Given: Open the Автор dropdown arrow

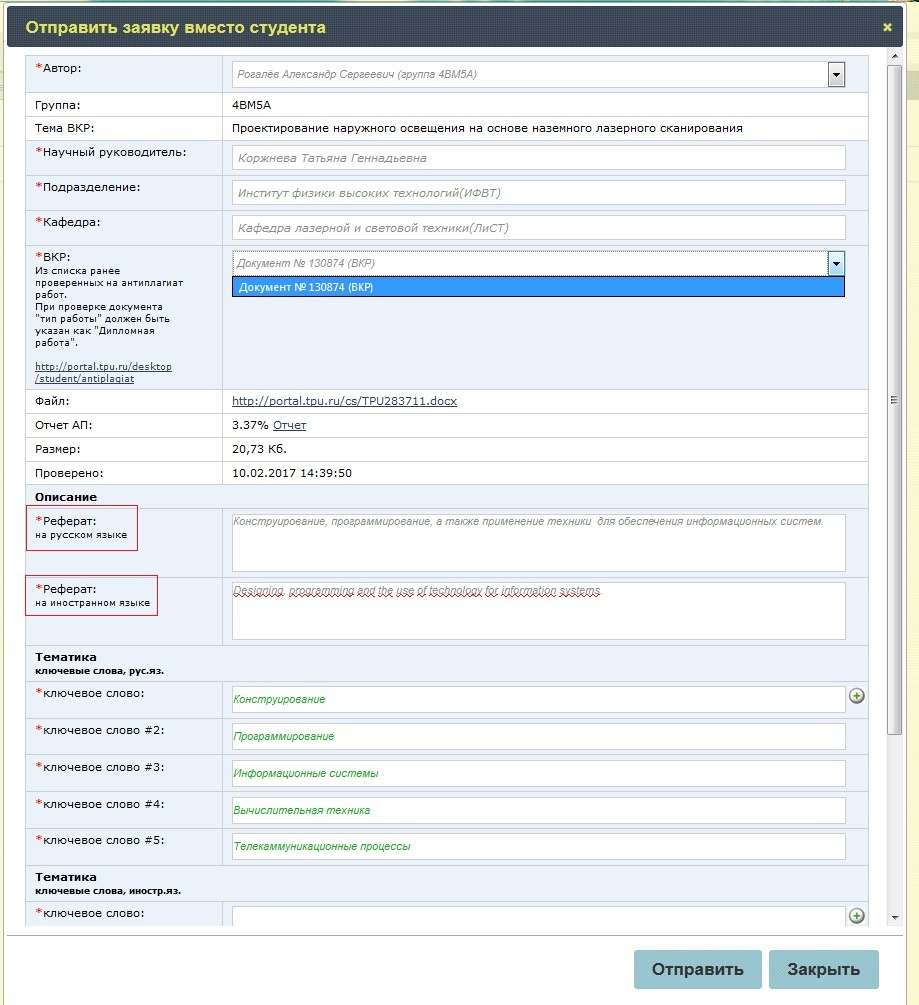Looking at the screenshot, I should (836, 74).
